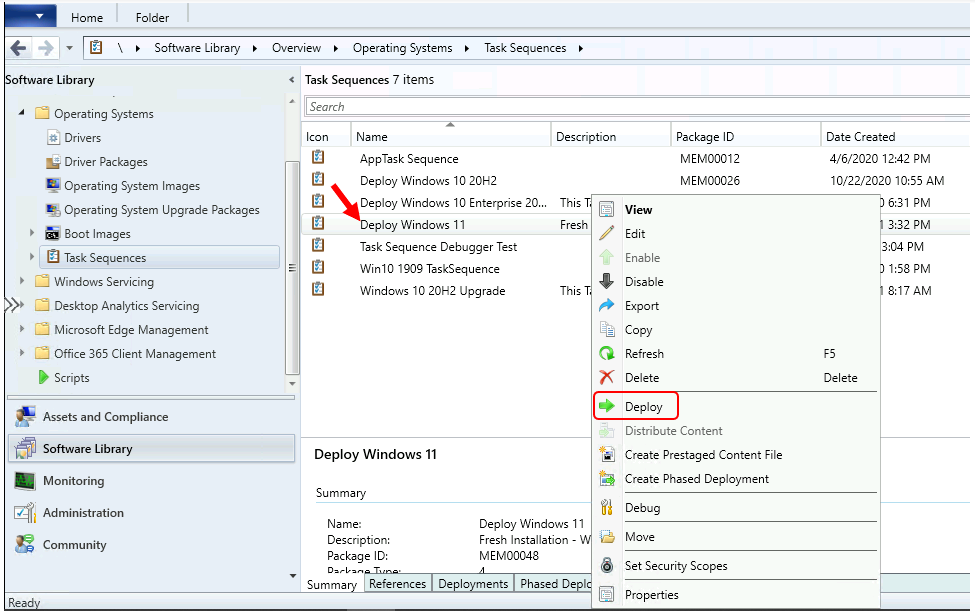Click the Task Sequence Debugger Test row icon
The height and width of the screenshot is (616, 975).
tap(318, 245)
